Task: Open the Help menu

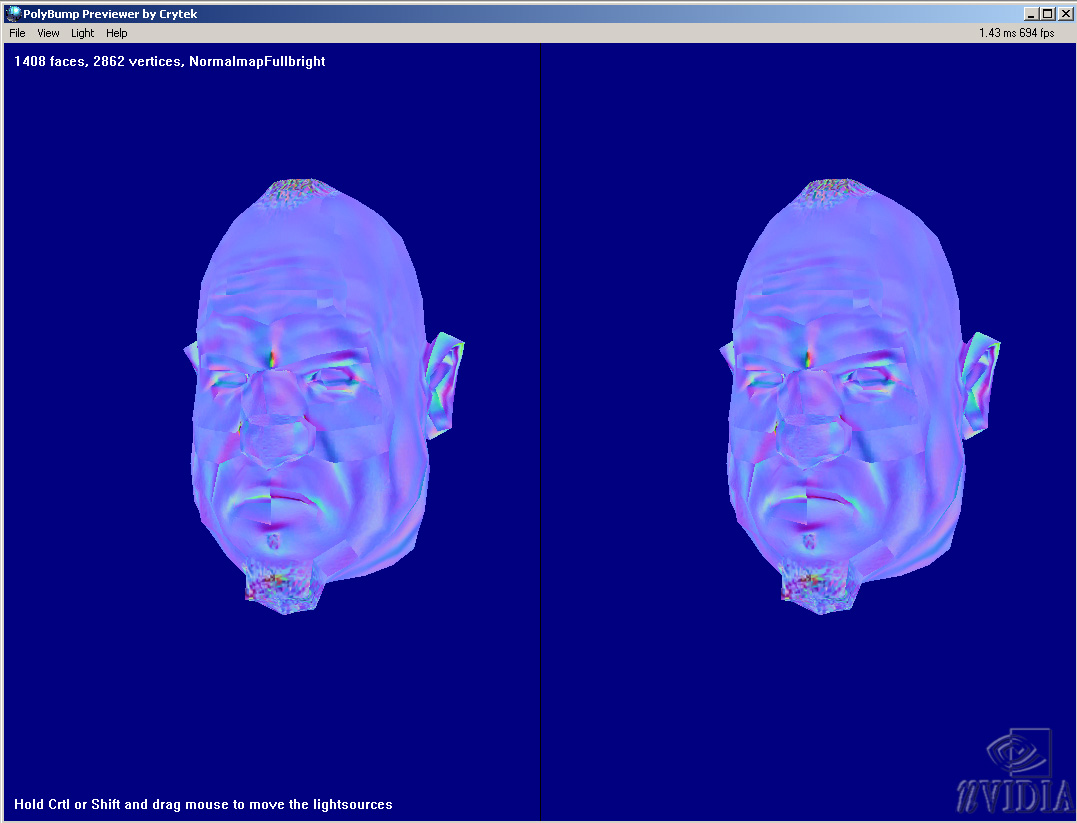Action: [117, 33]
